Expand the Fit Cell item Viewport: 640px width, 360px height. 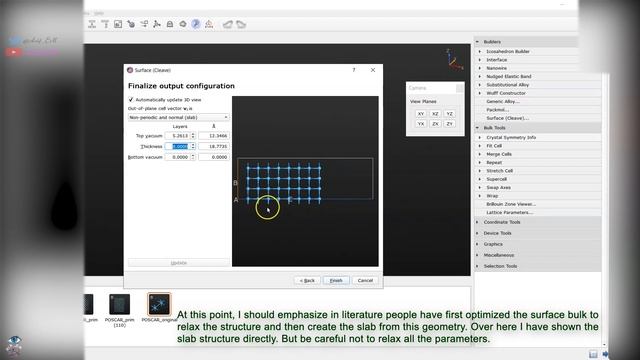[x=480, y=146]
